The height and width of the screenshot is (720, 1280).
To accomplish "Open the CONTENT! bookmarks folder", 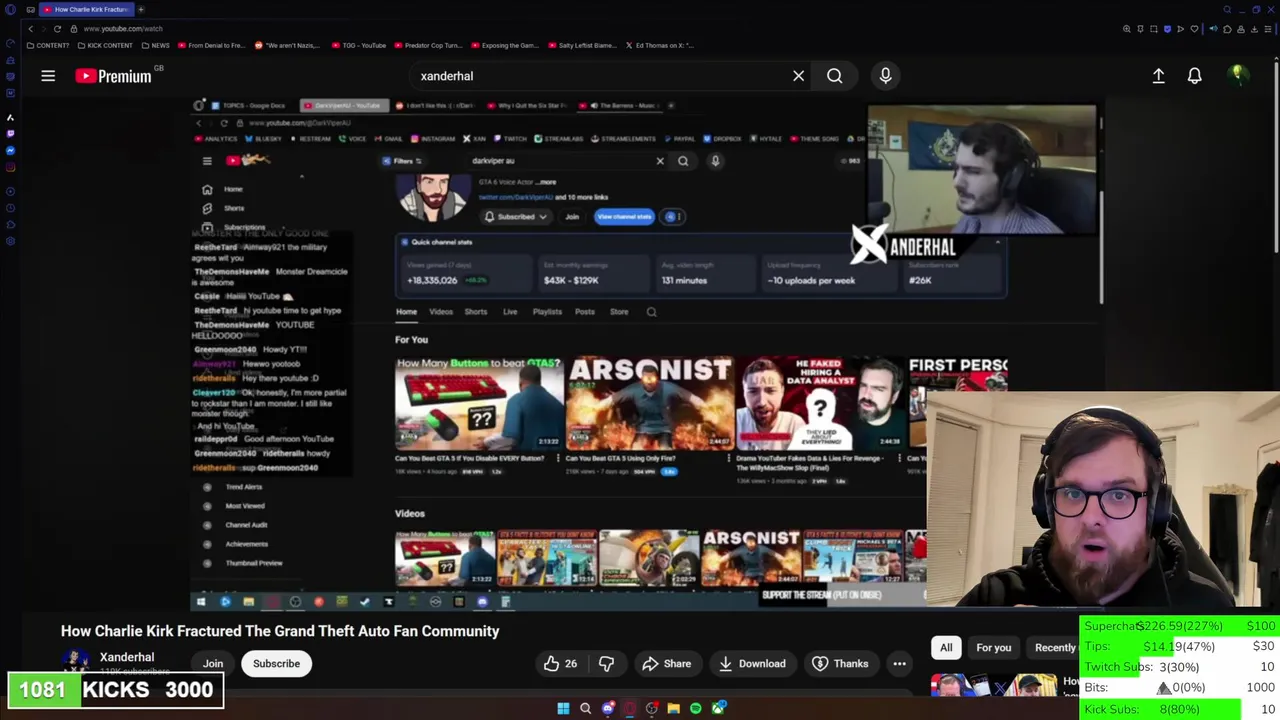I will pyautogui.click(x=49, y=45).
